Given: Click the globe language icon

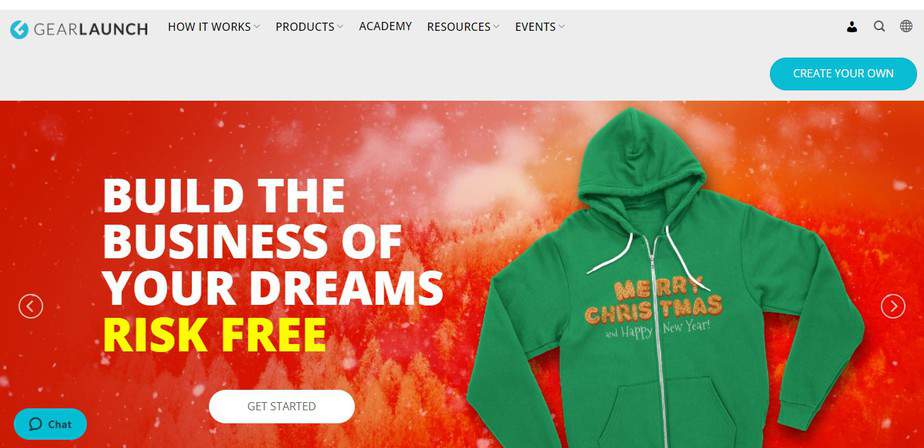Looking at the screenshot, I should [x=906, y=26].
